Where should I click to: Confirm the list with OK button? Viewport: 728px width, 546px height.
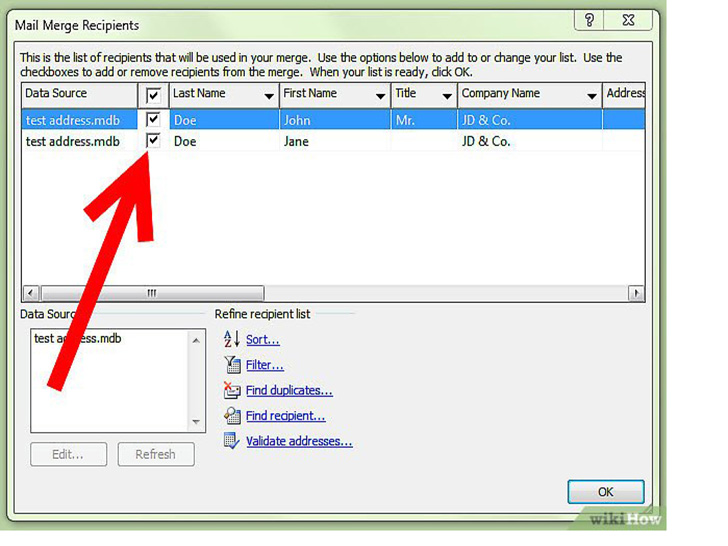605,492
